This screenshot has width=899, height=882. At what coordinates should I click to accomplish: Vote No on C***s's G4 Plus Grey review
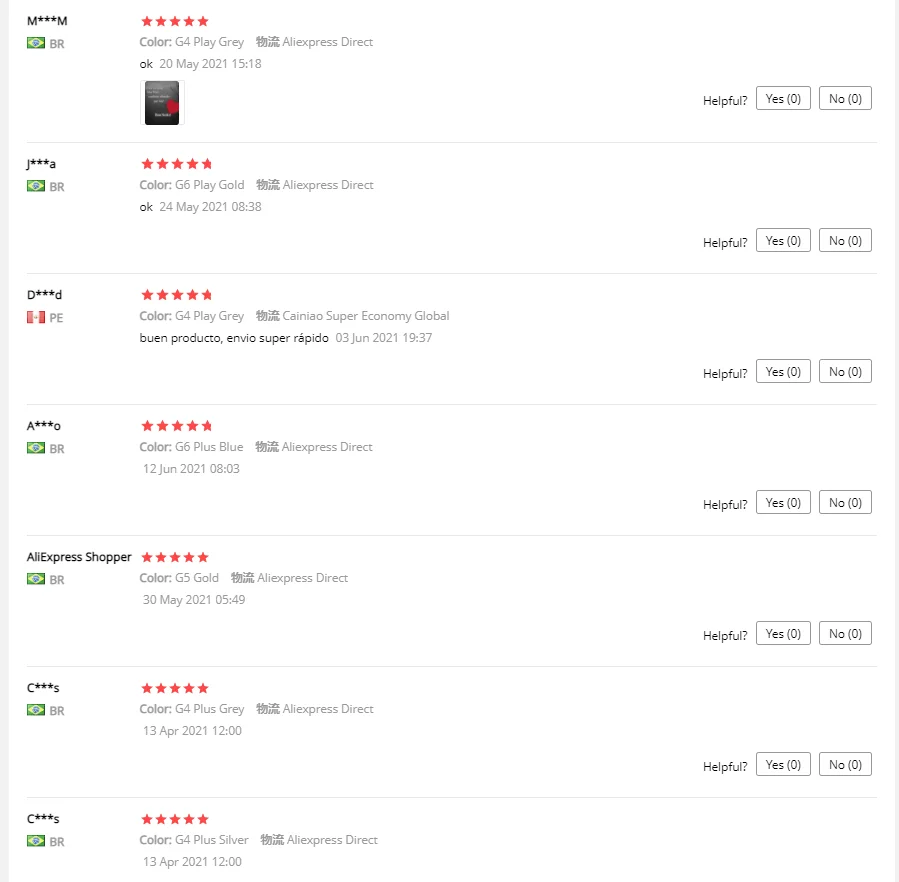pyautogui.click(x=845, y=764)
